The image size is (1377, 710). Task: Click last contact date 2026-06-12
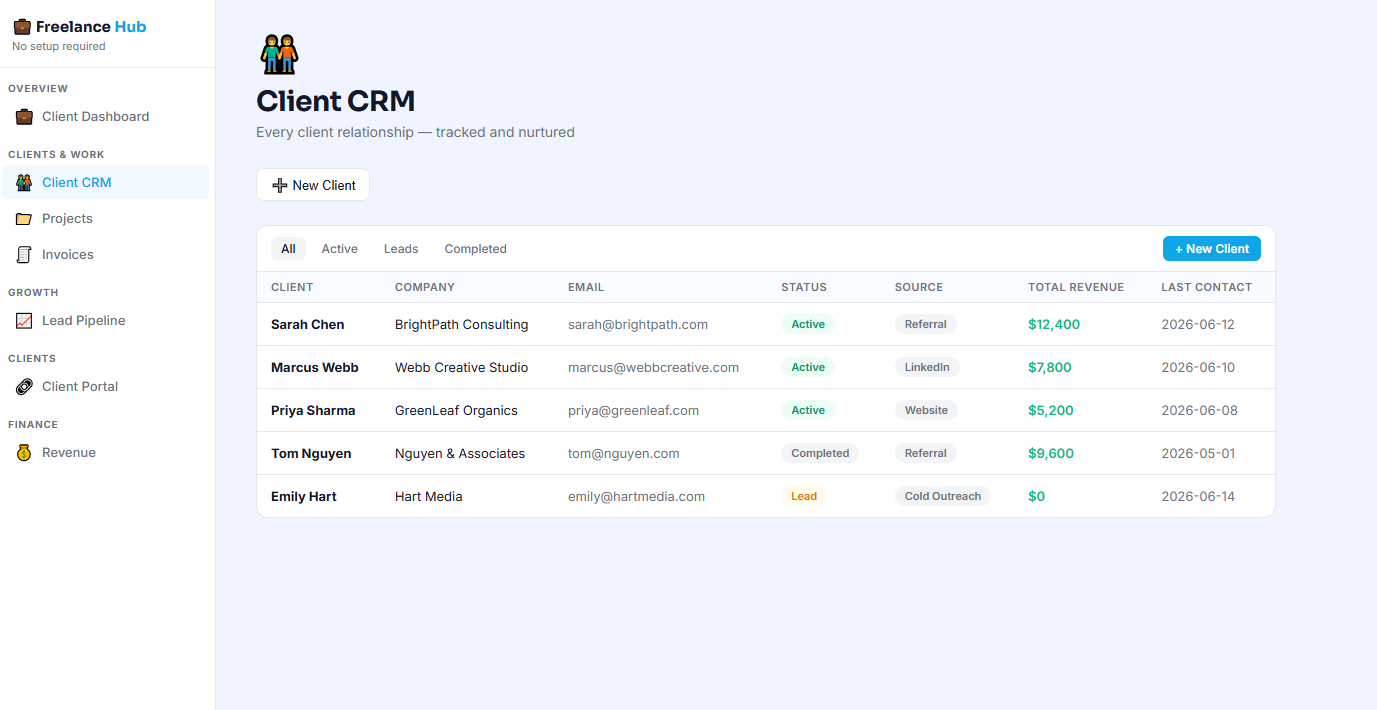tap(1198, 324)
